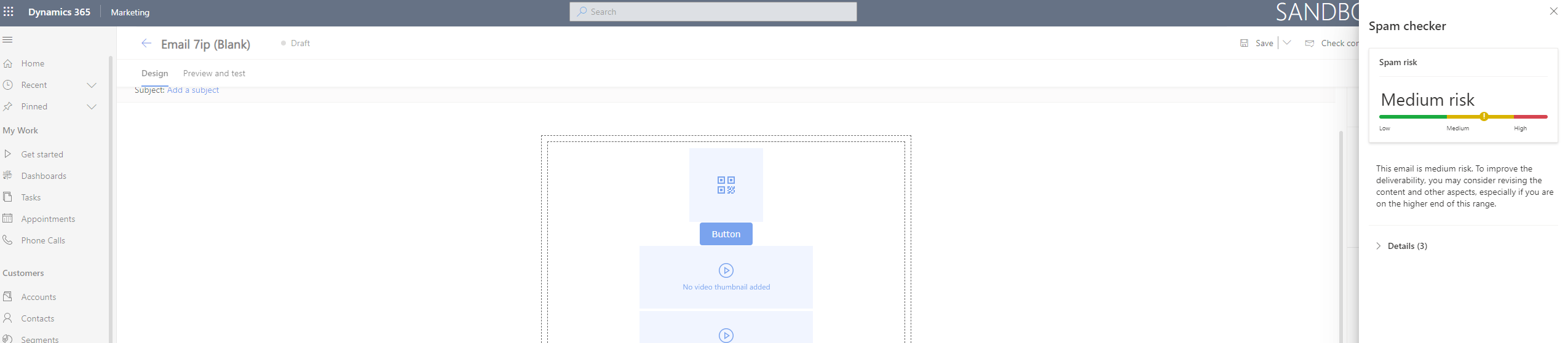
Task: Click the green Low section of gauge
Action: pos(1412,116)
